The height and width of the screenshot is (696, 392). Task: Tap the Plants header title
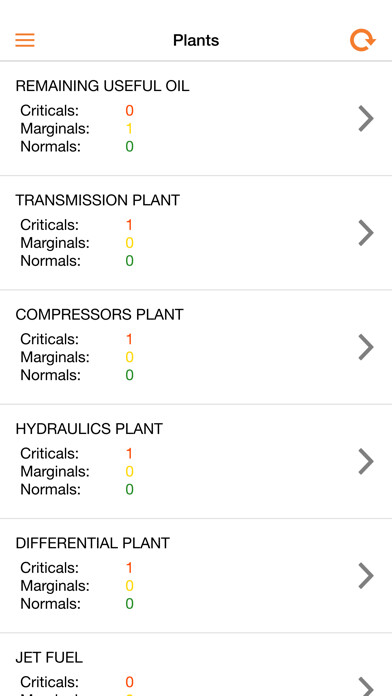(x=196, y=40)
